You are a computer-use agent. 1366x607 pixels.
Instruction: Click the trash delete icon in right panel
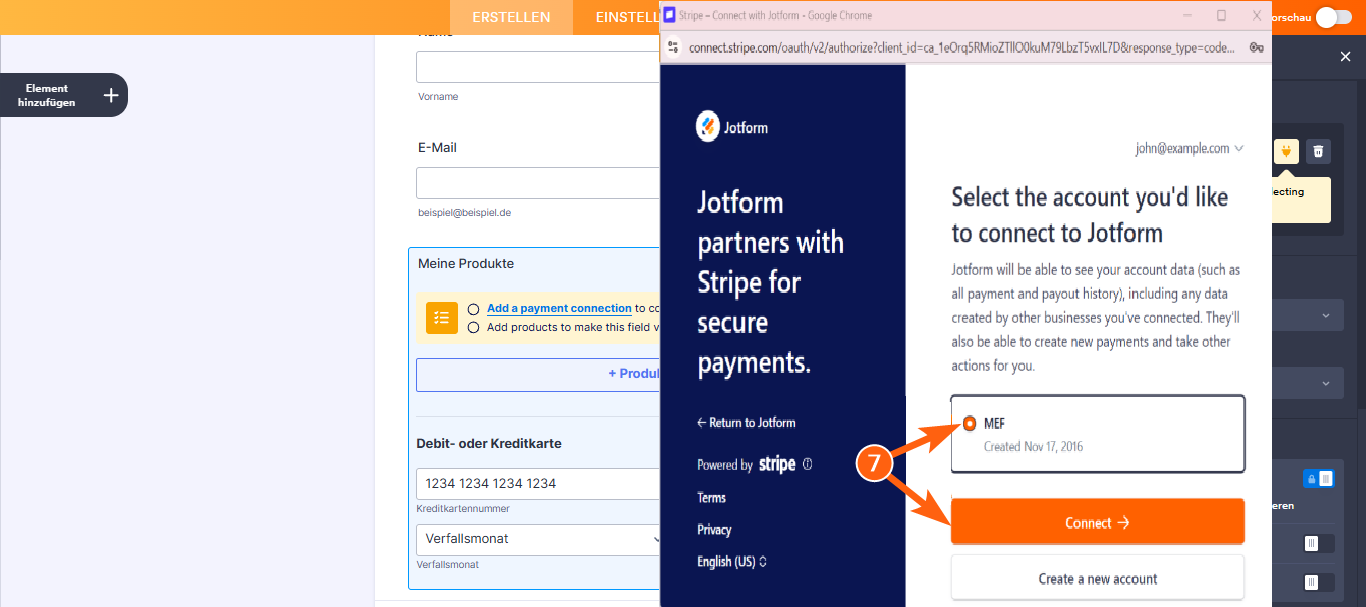click(x=1318, y=151)
